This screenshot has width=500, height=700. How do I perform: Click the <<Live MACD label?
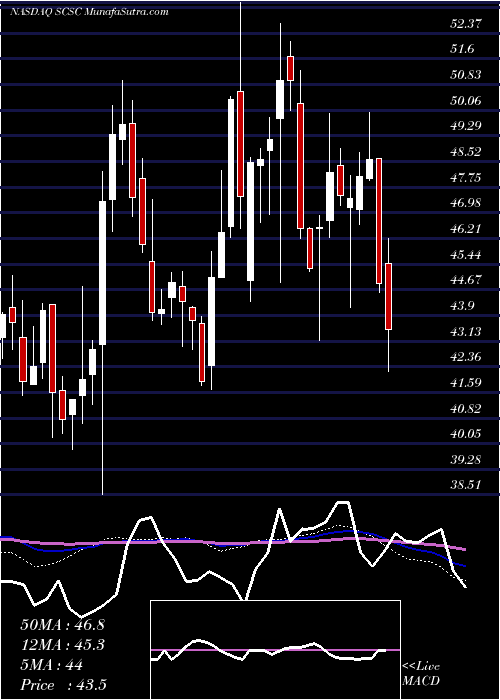pos(421,674)
